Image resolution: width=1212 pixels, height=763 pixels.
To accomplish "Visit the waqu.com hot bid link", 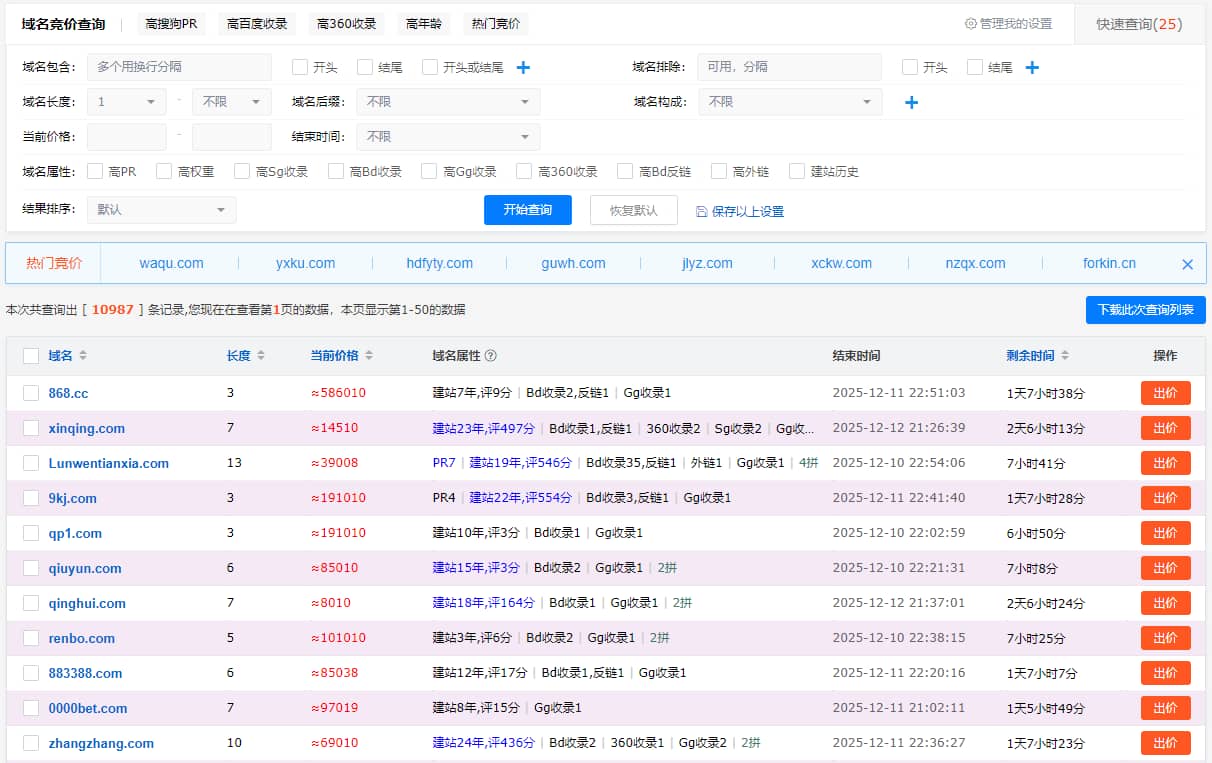I will pyautogui.click(x=170, y=263).
